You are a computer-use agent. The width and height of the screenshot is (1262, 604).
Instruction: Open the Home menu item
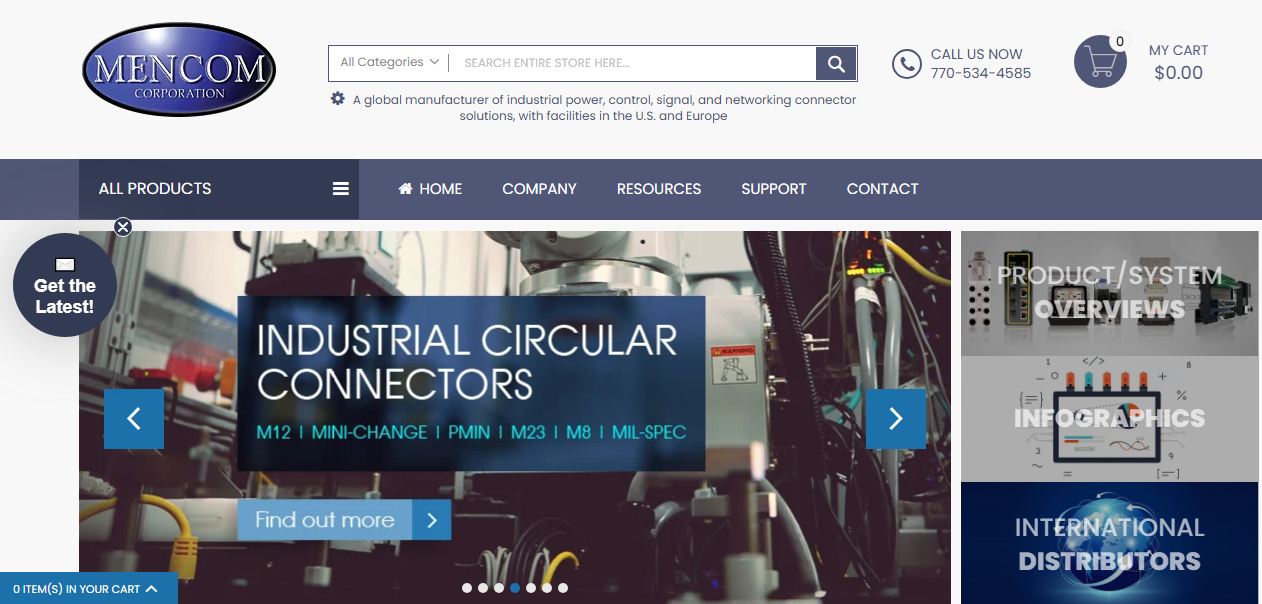pyautogui.click(x=430, y=189)
